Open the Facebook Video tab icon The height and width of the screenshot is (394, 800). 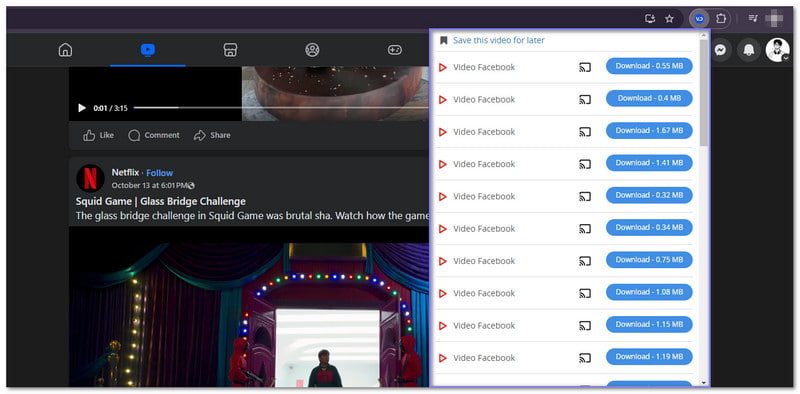click(x=148, y=50)
